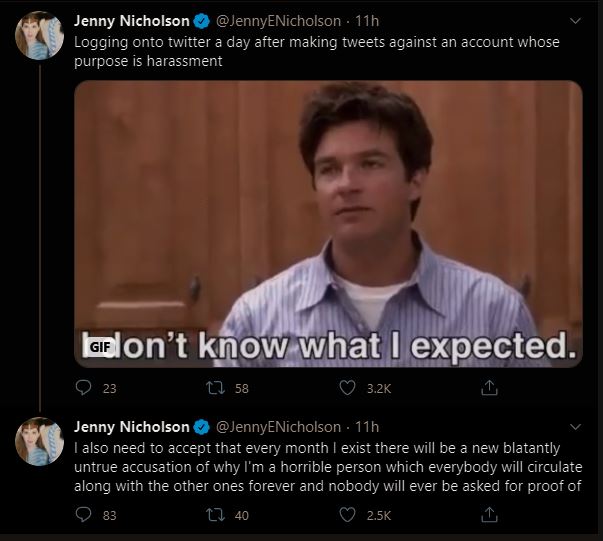603x541 pixels.
Task: Open the first tweet's more options chevron
Action: point(574,21)
